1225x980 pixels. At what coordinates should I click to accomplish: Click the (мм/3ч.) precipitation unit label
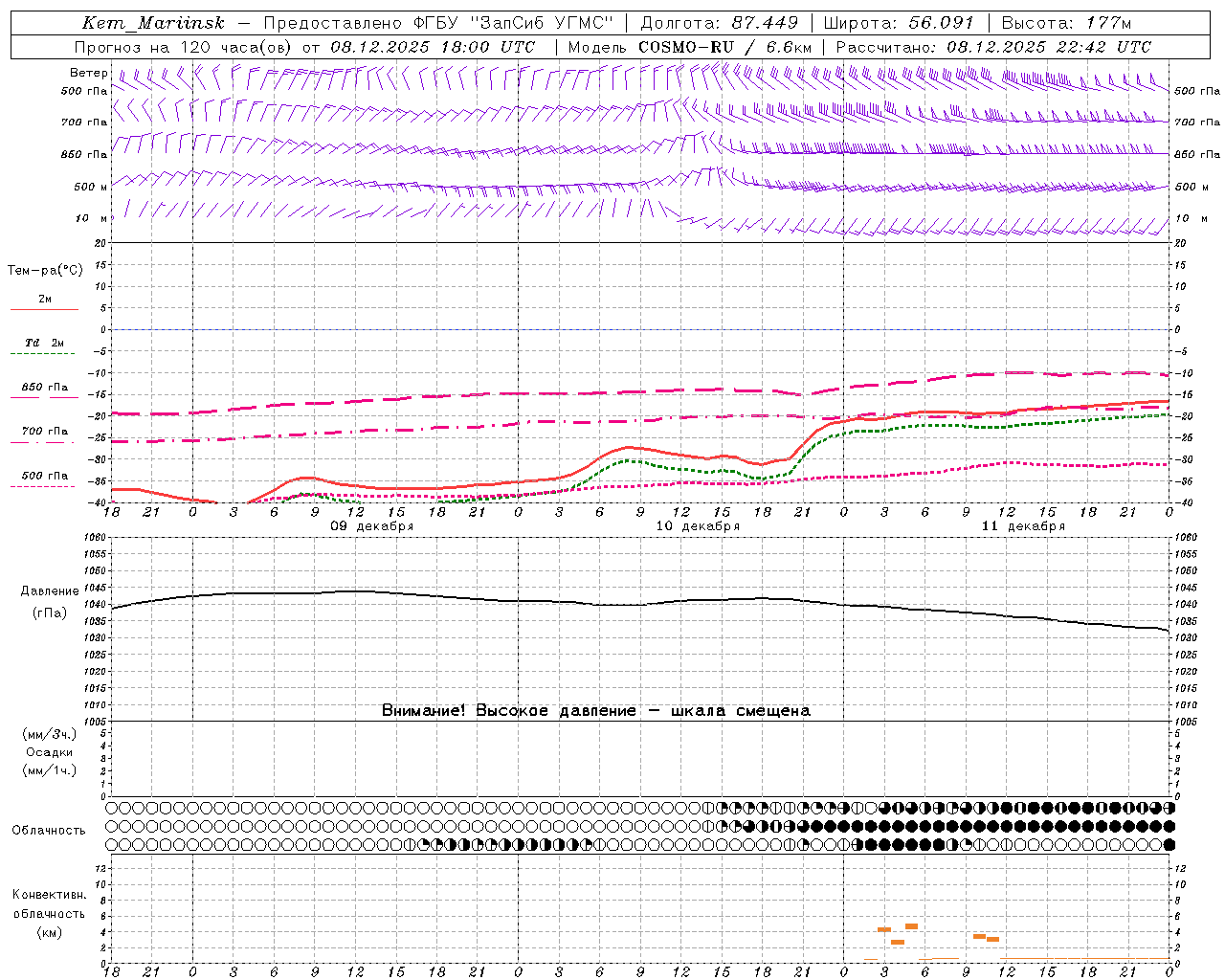(x=50, y=734)
